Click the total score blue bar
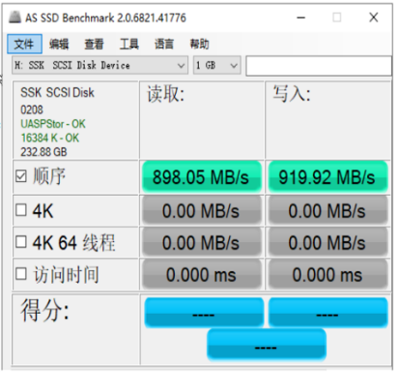398x372 pixels. pyautogui.click(x=266, y=344)
